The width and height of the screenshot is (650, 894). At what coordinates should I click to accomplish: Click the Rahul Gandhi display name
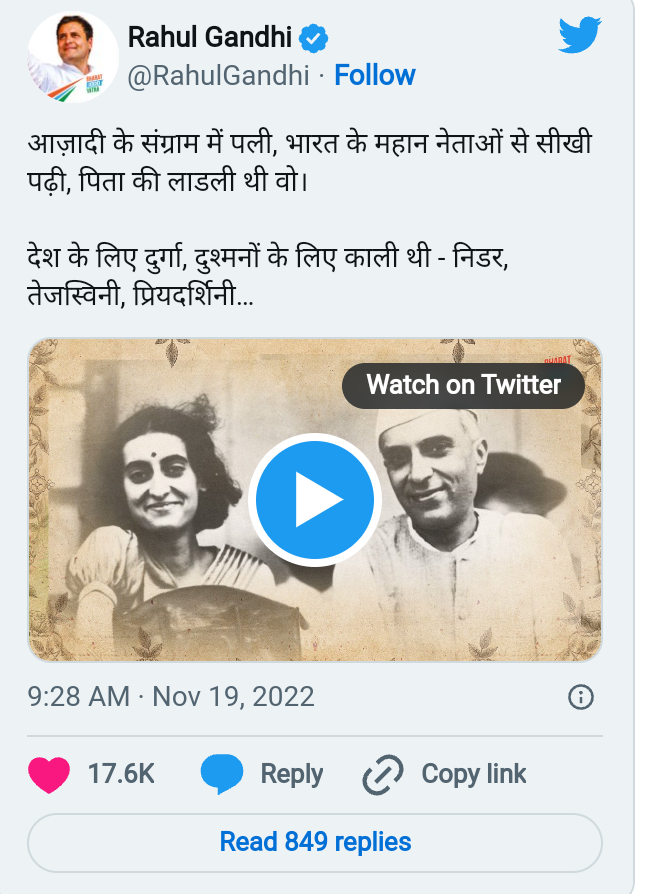[x=210, y=38]
